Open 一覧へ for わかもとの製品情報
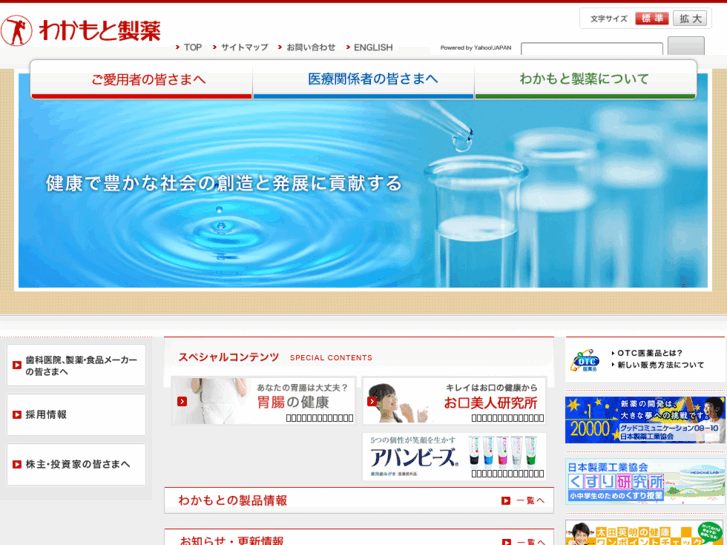727x545 pixels. coord(530,500)
